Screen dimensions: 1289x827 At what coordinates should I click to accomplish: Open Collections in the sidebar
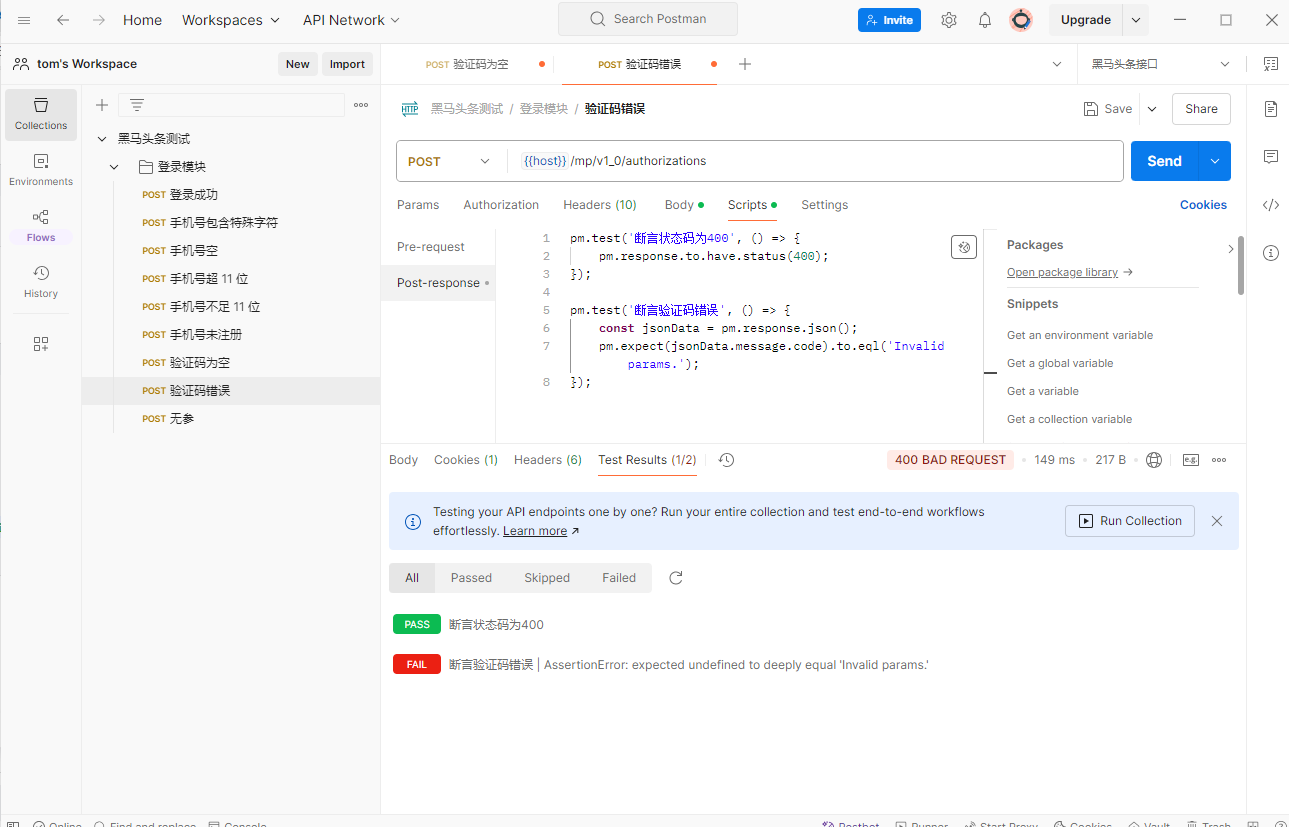point(41,114)
